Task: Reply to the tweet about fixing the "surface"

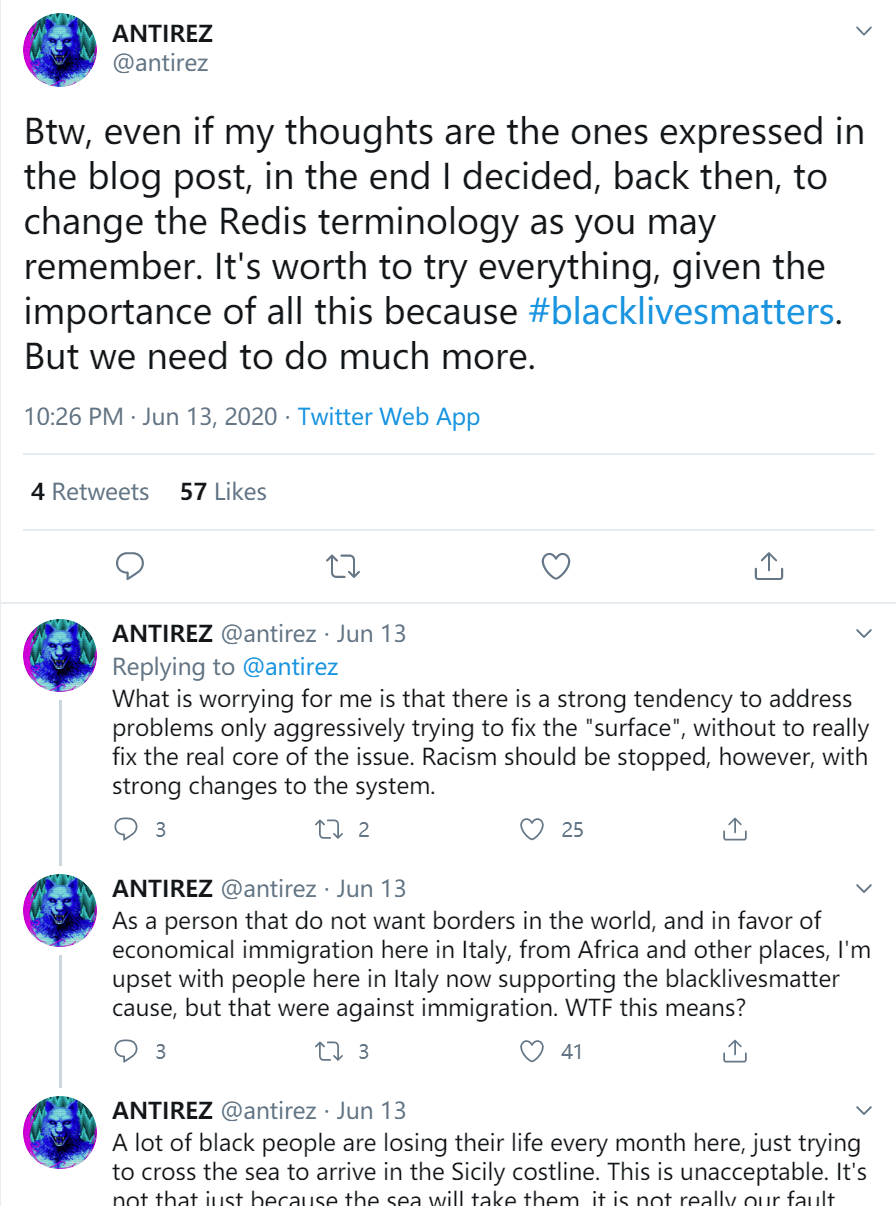Action: (126, 829)
